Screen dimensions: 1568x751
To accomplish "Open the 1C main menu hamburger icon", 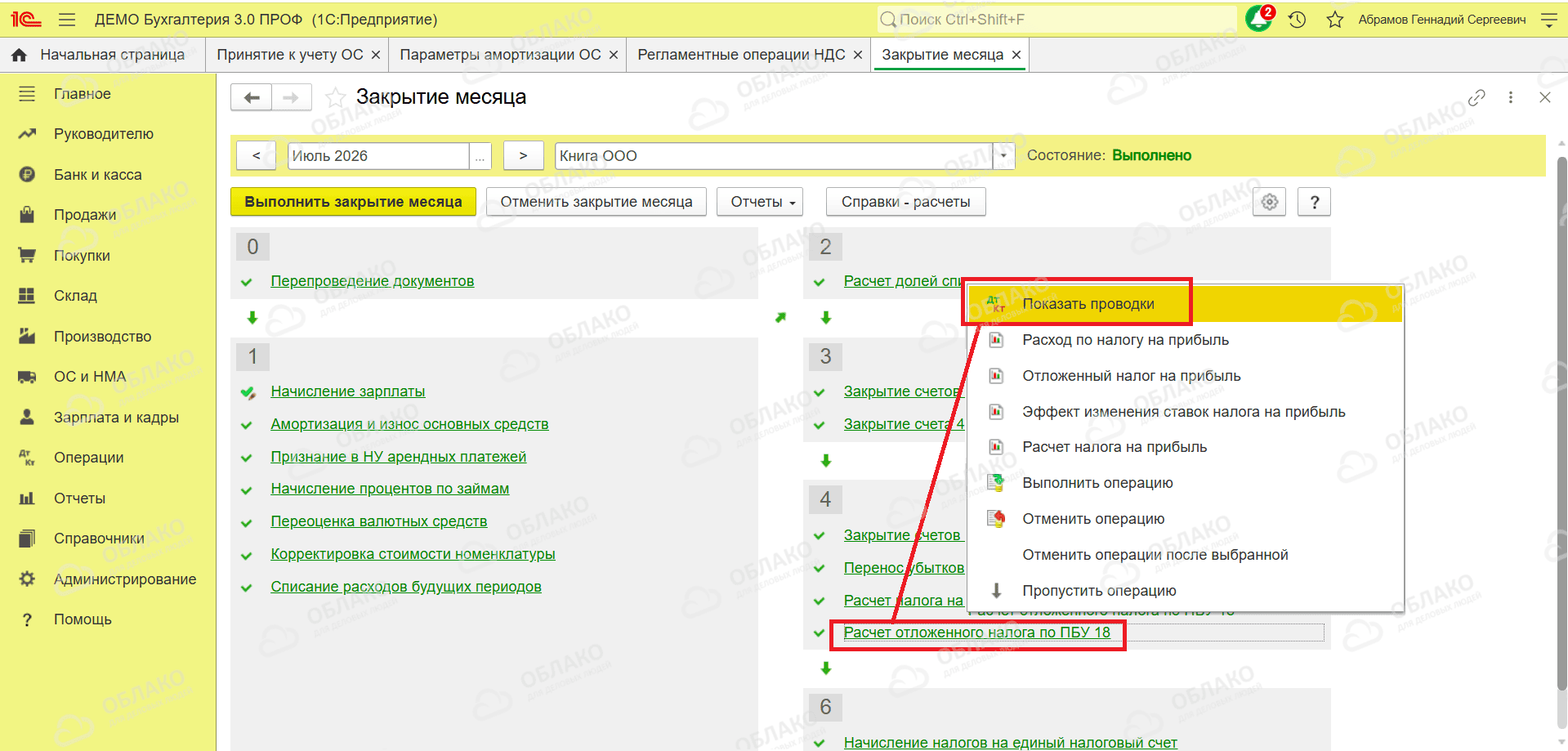I will click(x=67, y=20).
